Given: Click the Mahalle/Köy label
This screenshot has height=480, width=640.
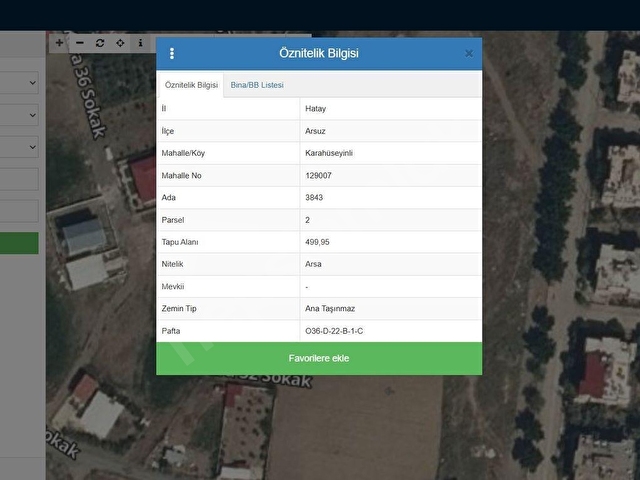Looking at the screenshot, I should (183, 153).
